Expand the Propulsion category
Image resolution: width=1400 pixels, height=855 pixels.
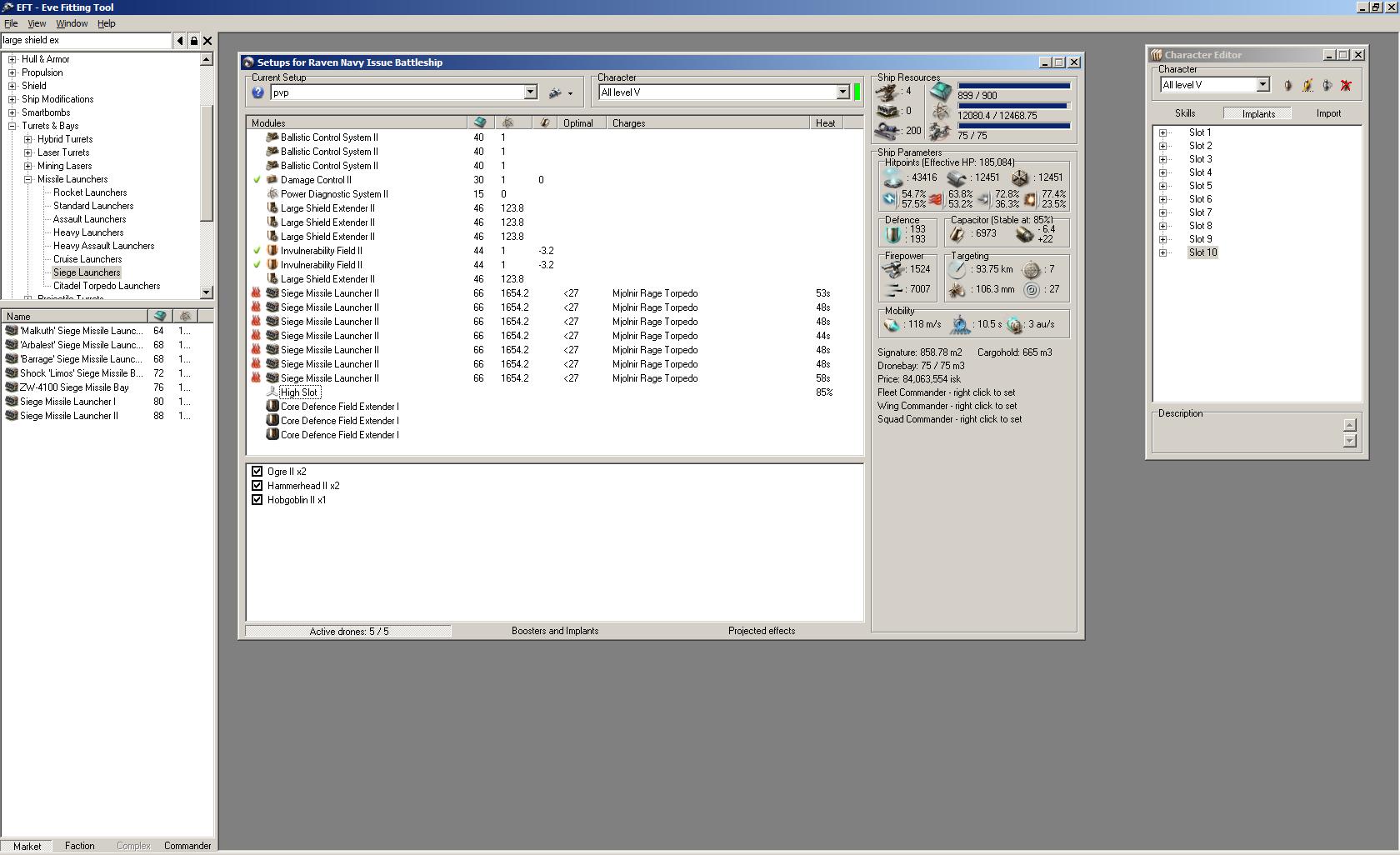point(12,72)
